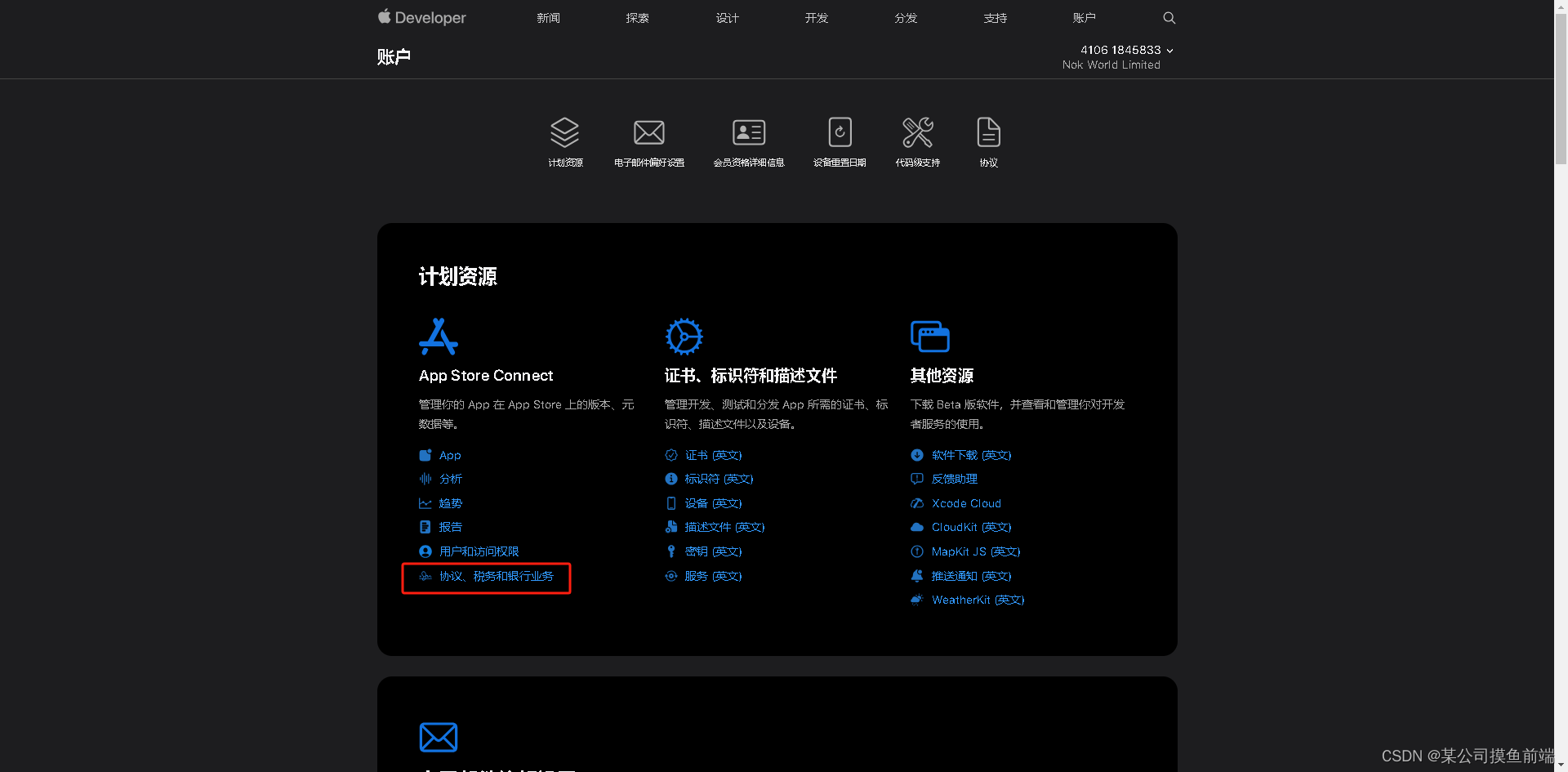Open the 支持 menu
This screenshot has height=772, width=1568.
pos(996,18)
